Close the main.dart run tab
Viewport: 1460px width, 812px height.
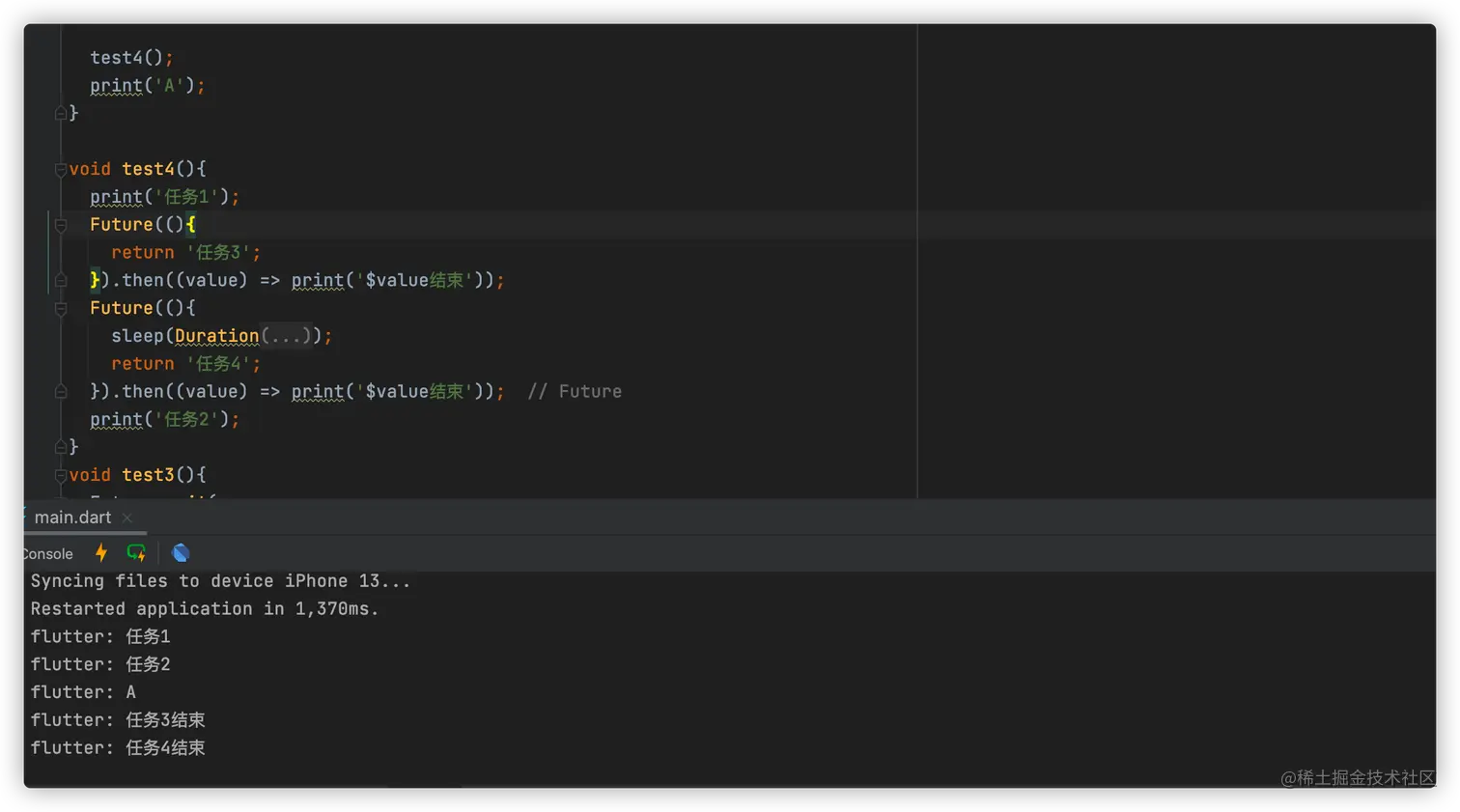point(127,518)
